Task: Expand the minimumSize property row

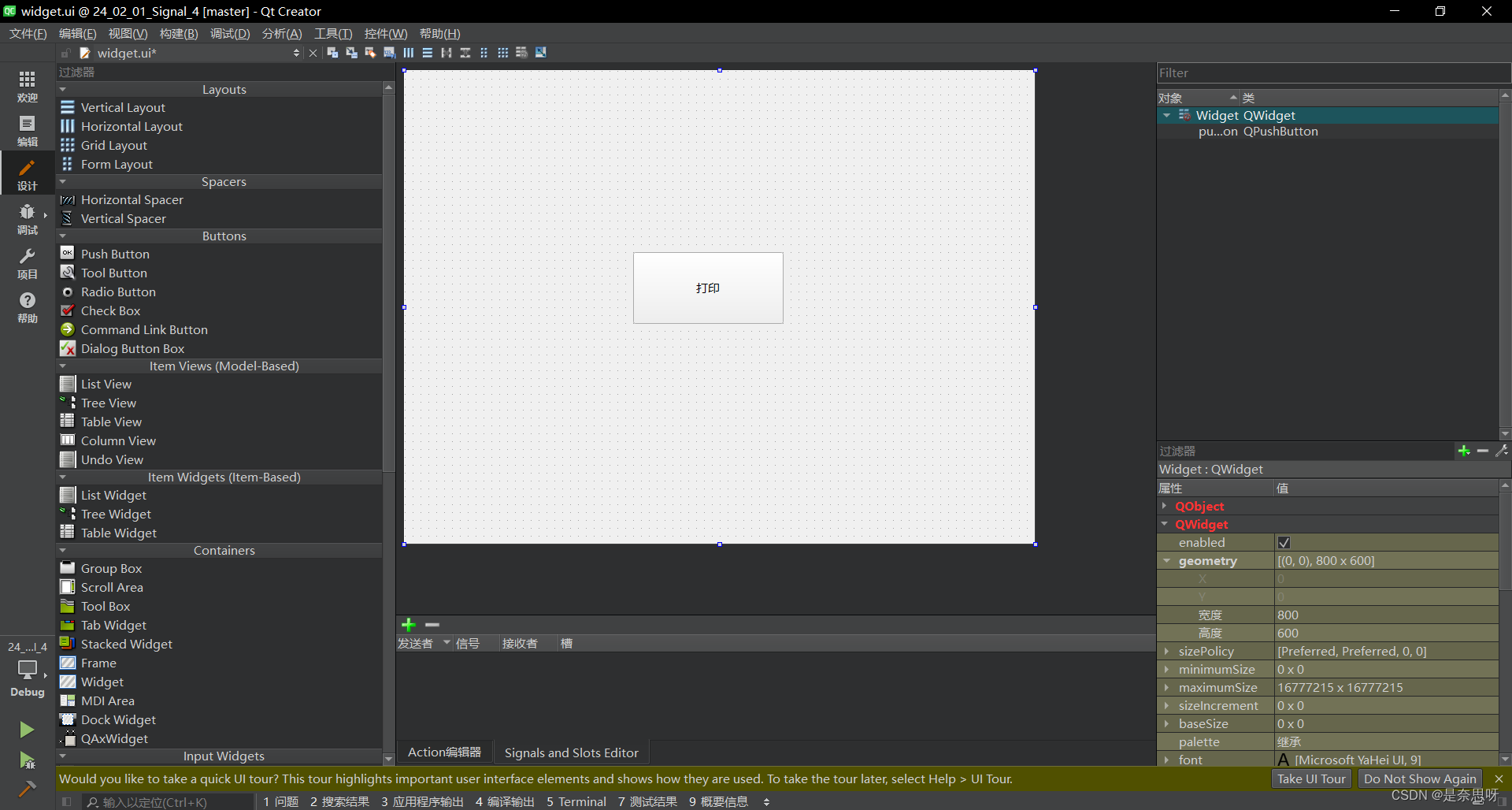Action: click(1166, 670)
